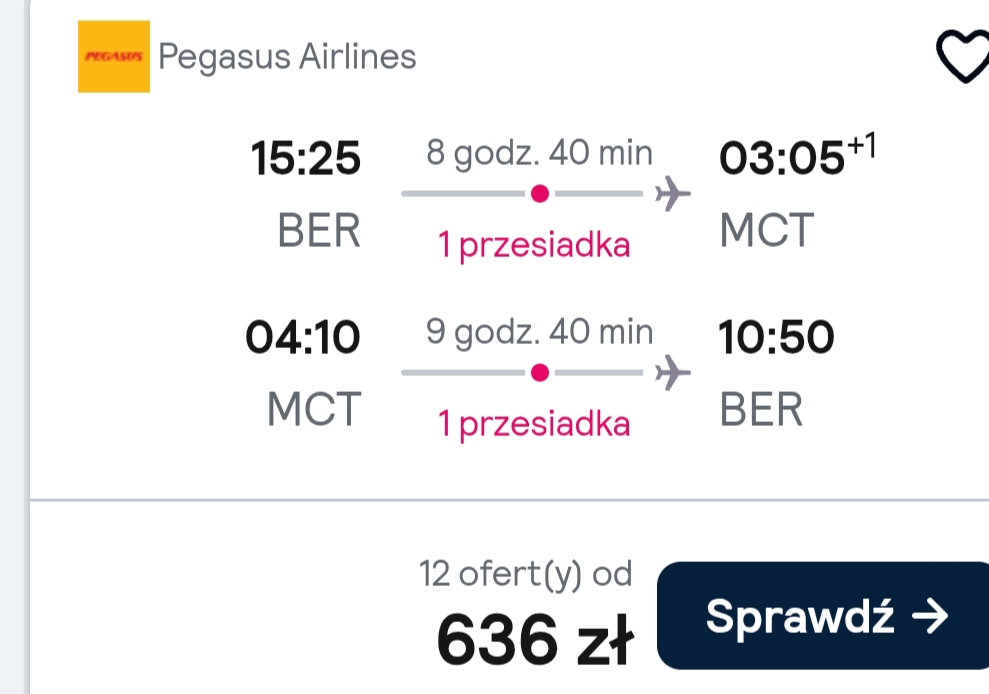The image size is (989, 694).
Task: Select the 10:50 return arrival time
Action: coord(776,337)
